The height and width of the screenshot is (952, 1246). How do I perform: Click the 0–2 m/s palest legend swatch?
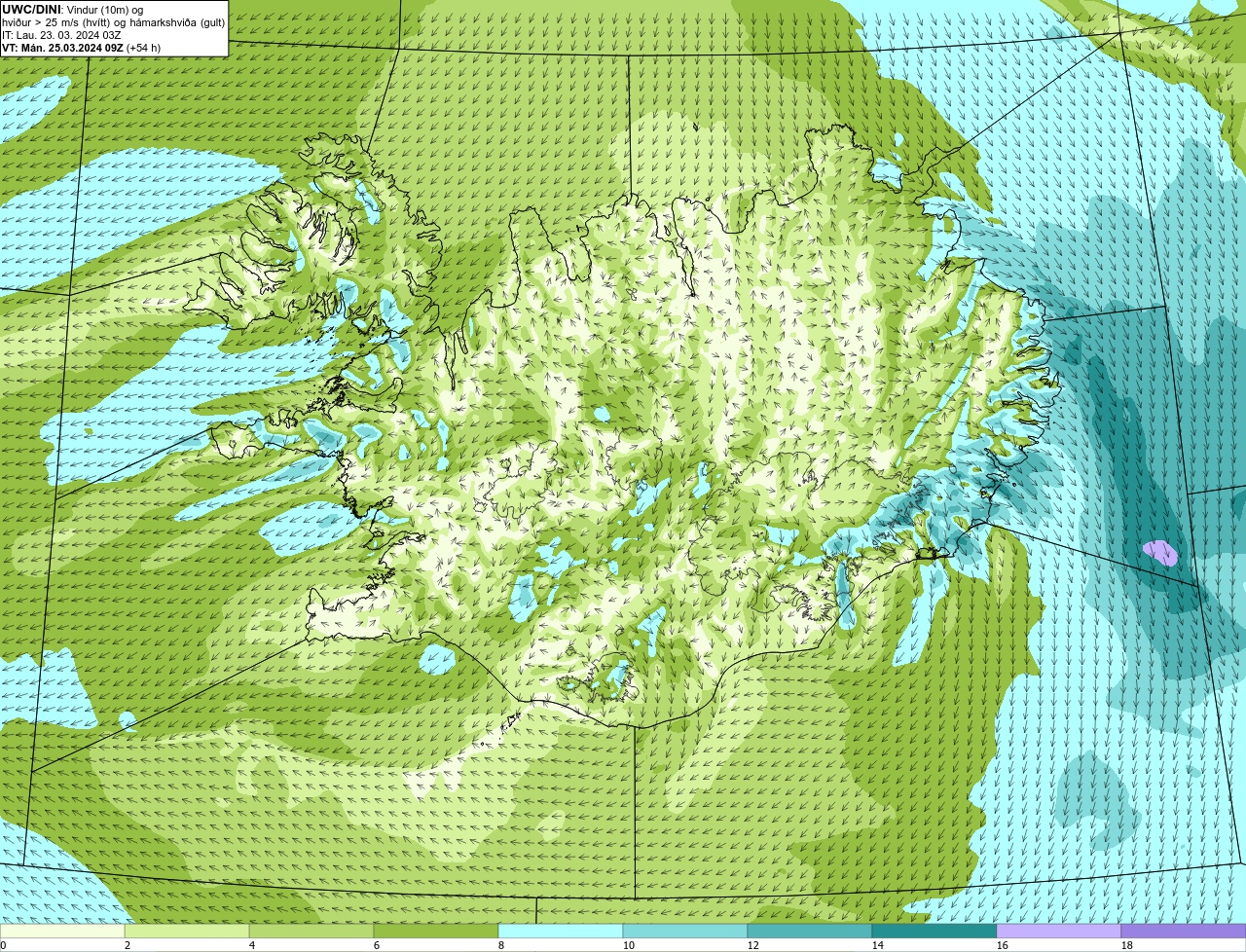pos(62,932)
